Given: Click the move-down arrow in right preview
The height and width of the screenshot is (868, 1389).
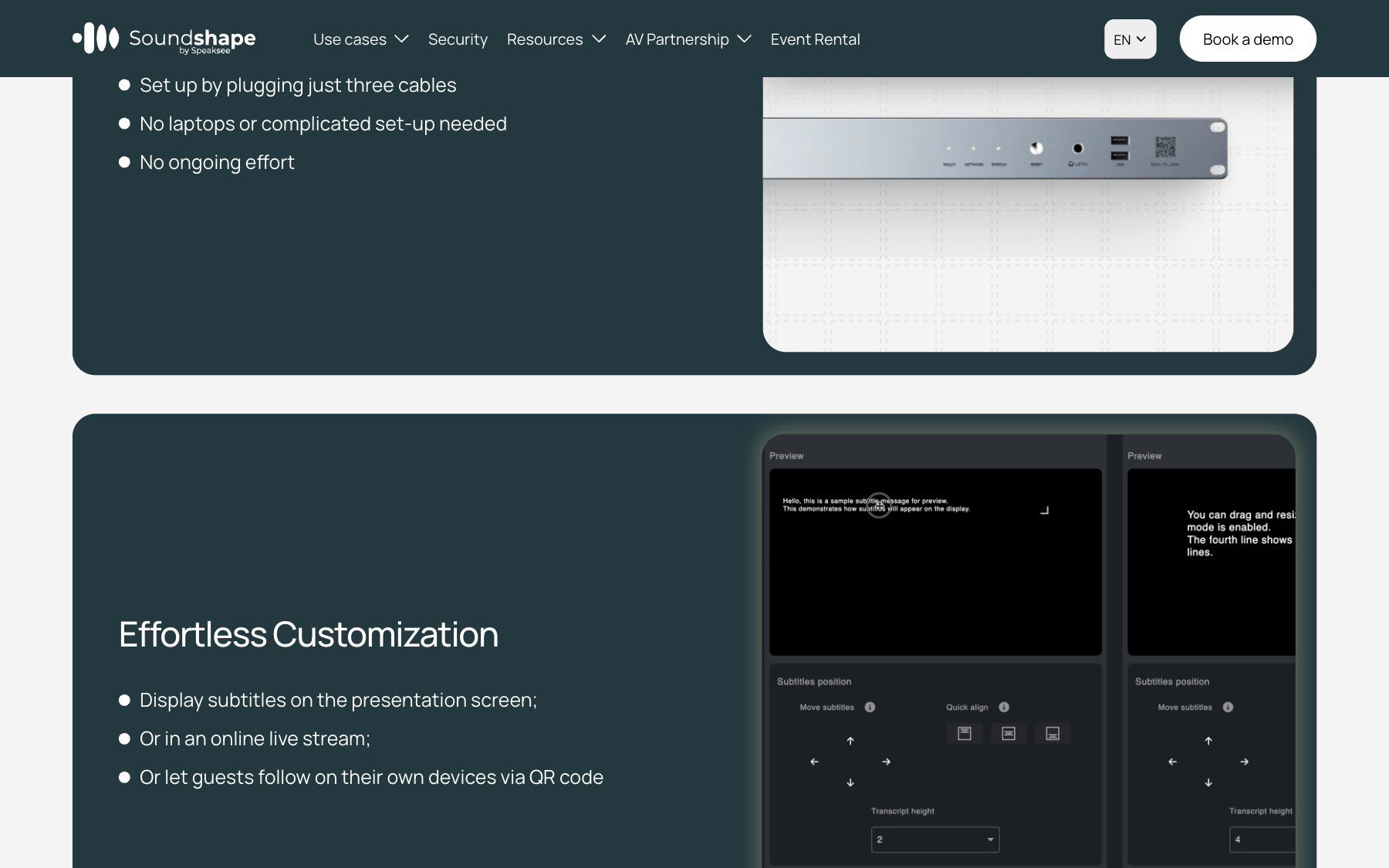Looking at the screenshot, I should pyautogui.click(x=1208, y=782).
